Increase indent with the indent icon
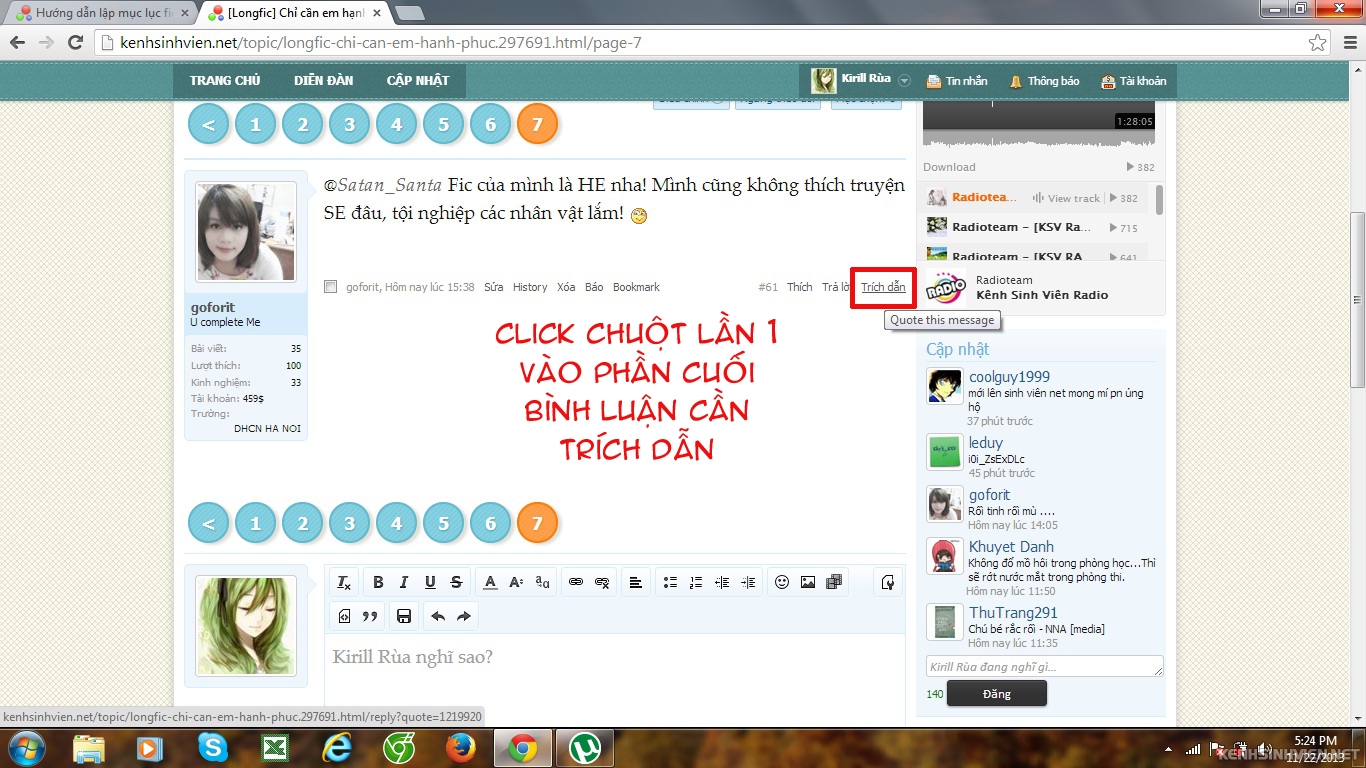This screenshot has height=768, width=1366. pos(748,582)
